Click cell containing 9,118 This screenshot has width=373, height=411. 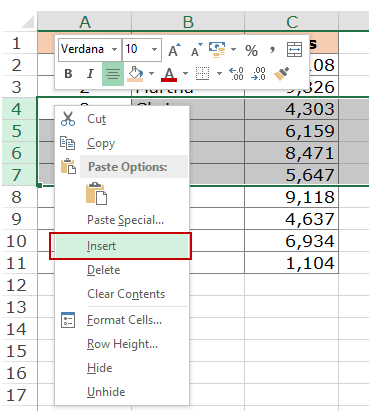292,197
